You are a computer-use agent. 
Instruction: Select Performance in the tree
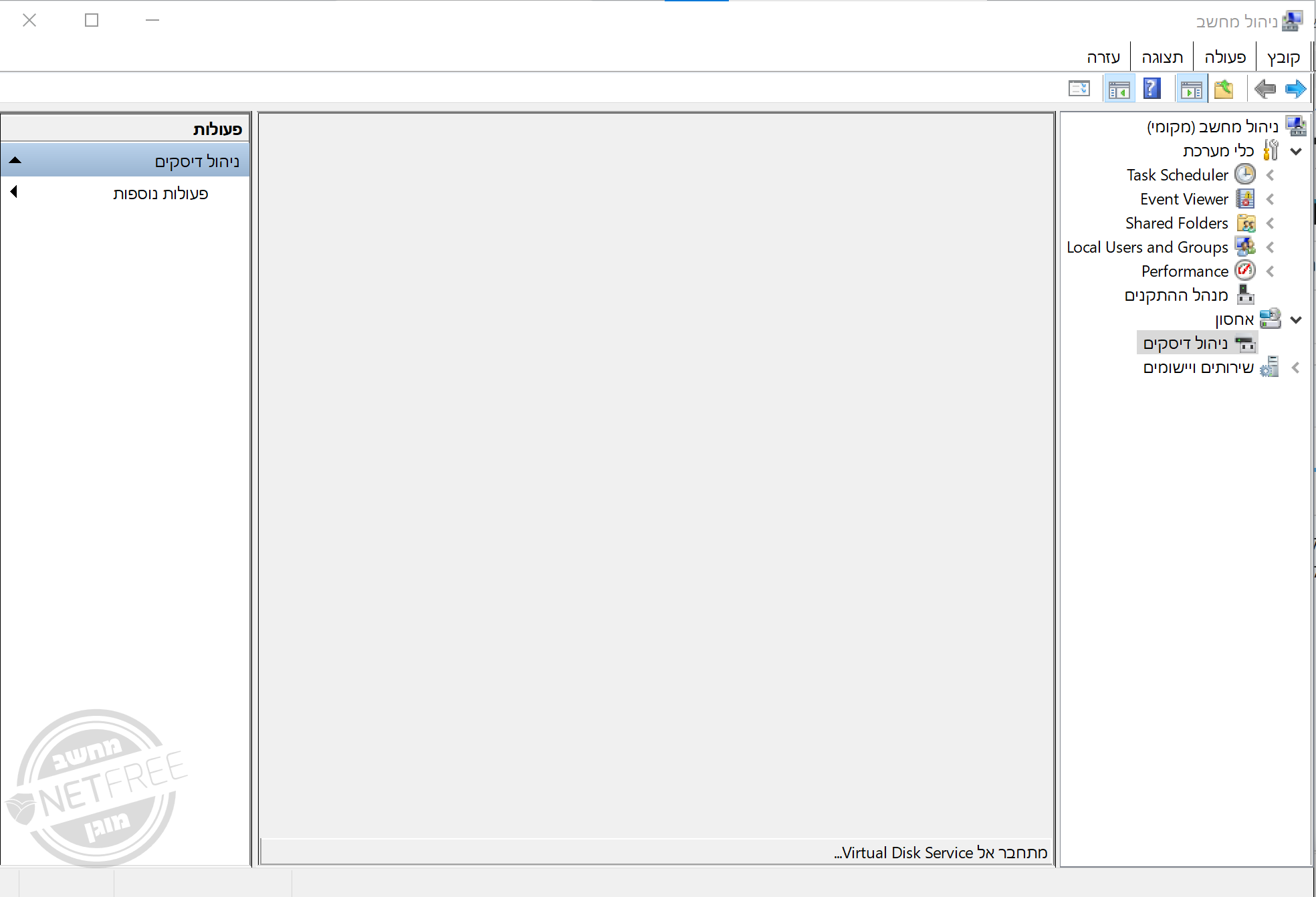point(1184,271)
